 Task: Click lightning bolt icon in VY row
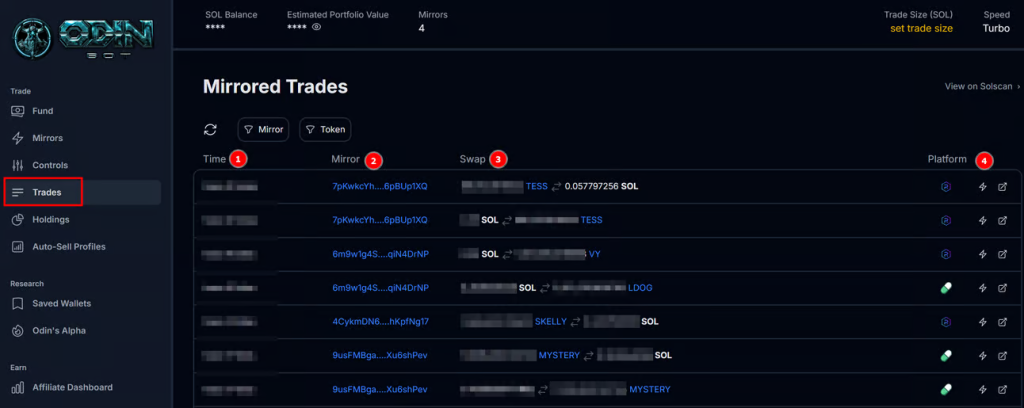[x=982, y=254]
